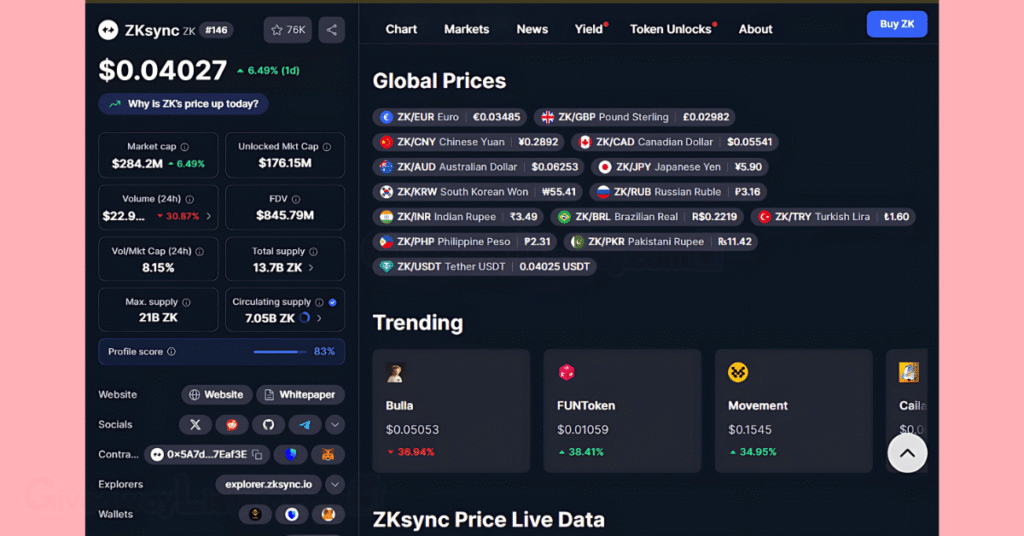Select the ZK/PHP Philippine Peso chip
Screen dimensions: 1024x536
click(x=465, y=242)
